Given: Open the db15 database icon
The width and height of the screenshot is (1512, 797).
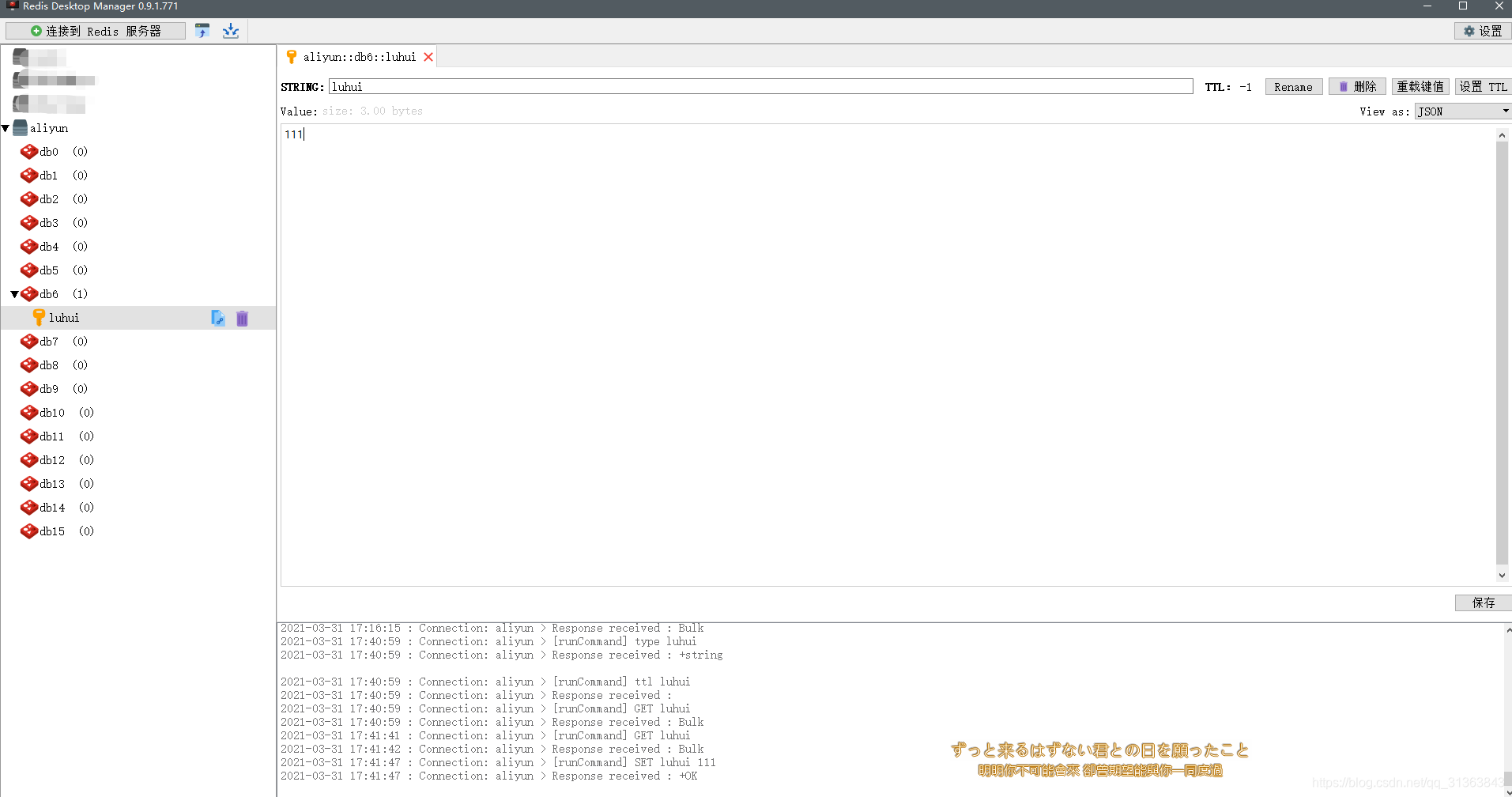Looking at the screenshot, I should pos(29,531).
